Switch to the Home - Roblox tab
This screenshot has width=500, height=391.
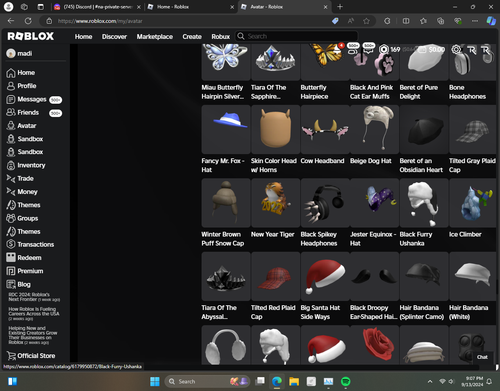pos(190,7)
